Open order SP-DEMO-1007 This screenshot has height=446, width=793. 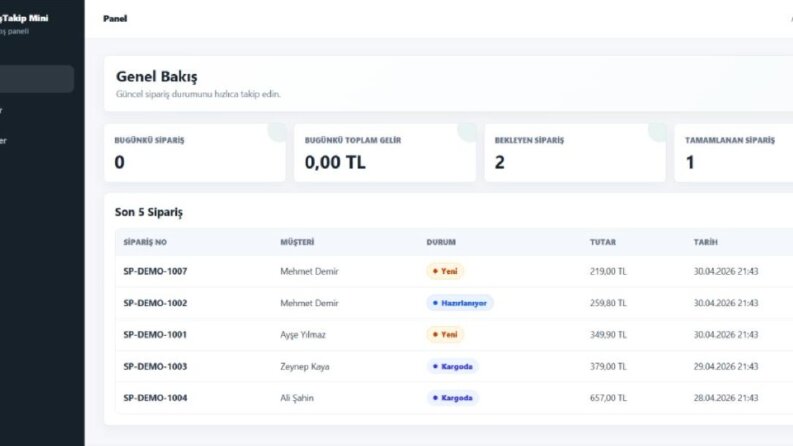coord(155,272)
